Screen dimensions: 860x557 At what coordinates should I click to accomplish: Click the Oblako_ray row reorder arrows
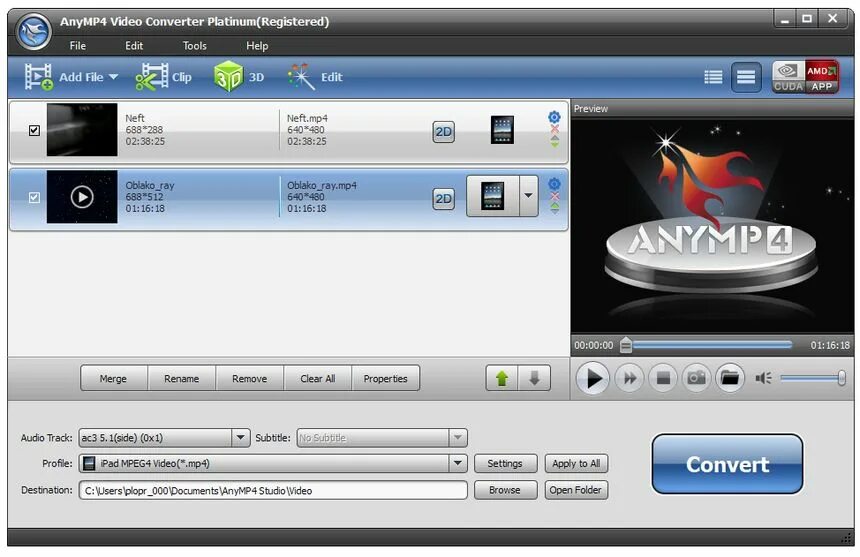555,208
